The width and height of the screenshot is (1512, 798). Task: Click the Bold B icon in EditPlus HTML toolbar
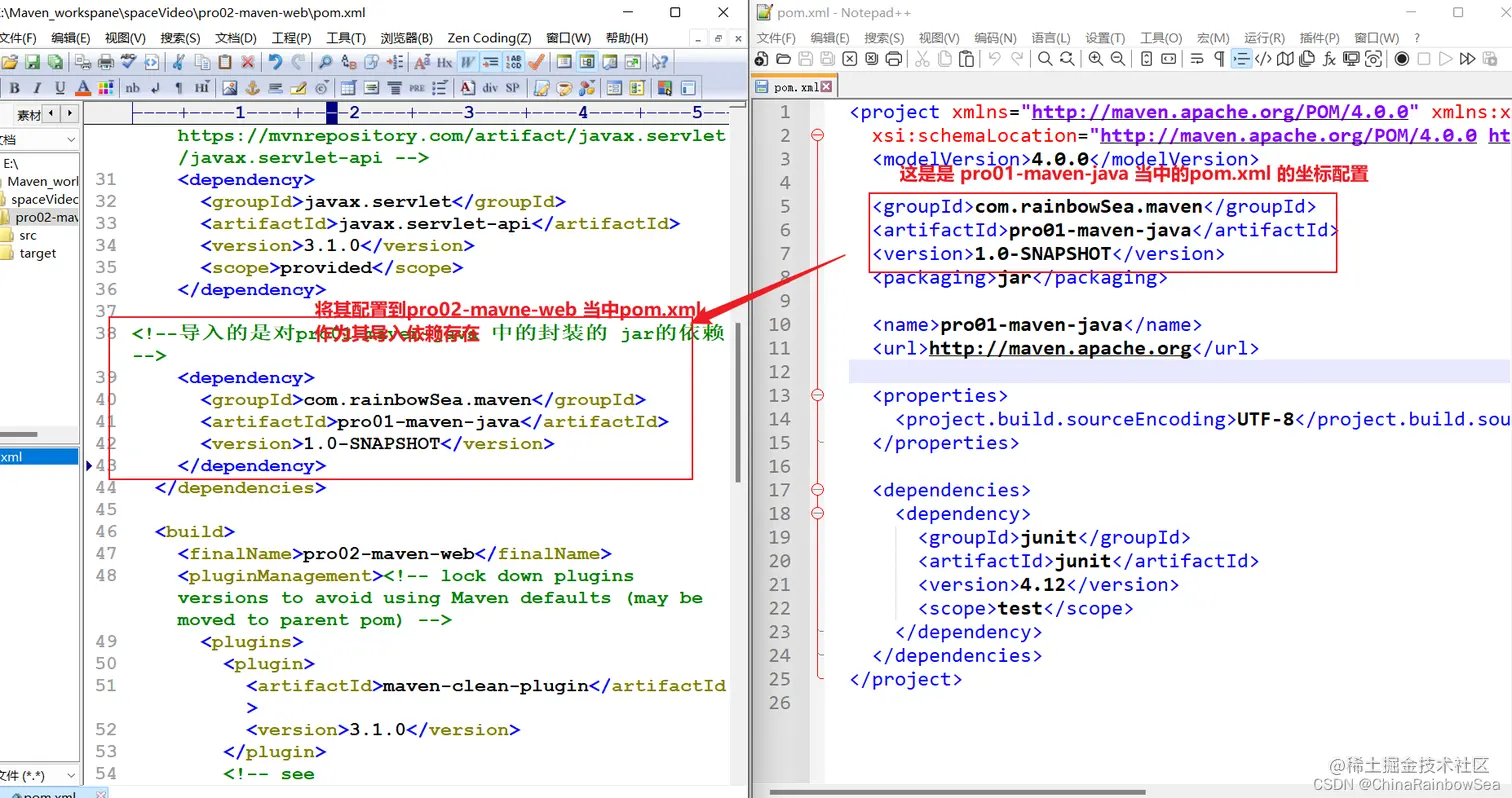click(14, 88)
